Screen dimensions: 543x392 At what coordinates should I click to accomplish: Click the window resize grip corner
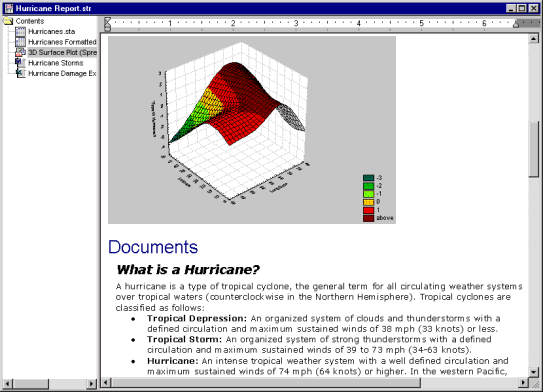[534, 383]
